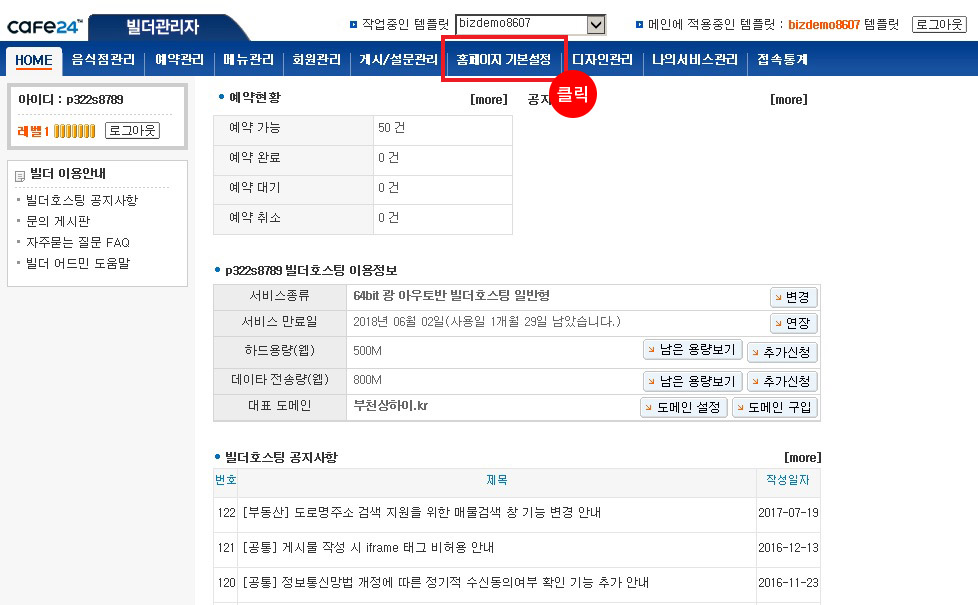Click the sidebar 로그아웃 button

[x=131, y=131]
